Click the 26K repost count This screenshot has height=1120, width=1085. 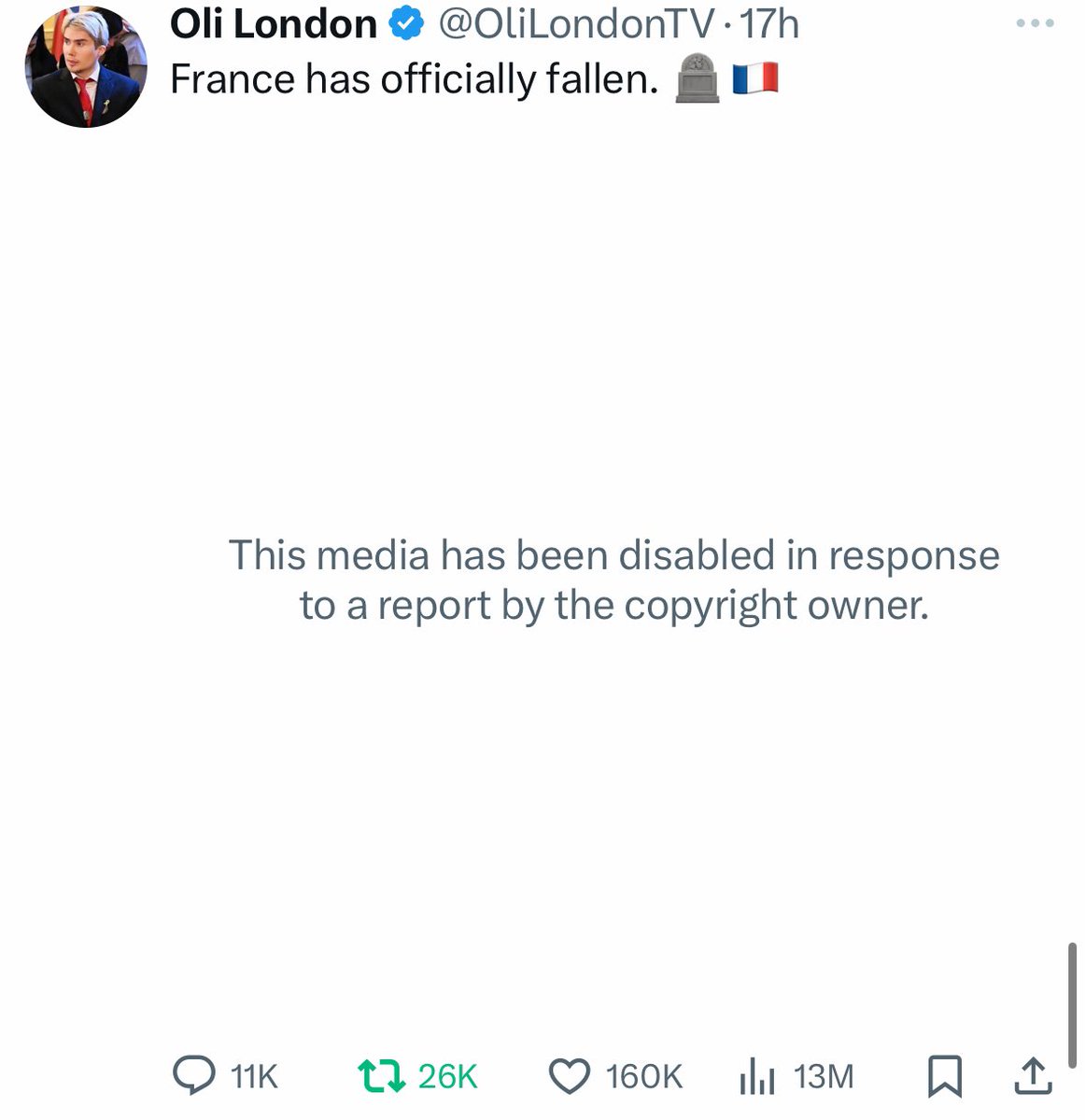tap(448, 1077)
